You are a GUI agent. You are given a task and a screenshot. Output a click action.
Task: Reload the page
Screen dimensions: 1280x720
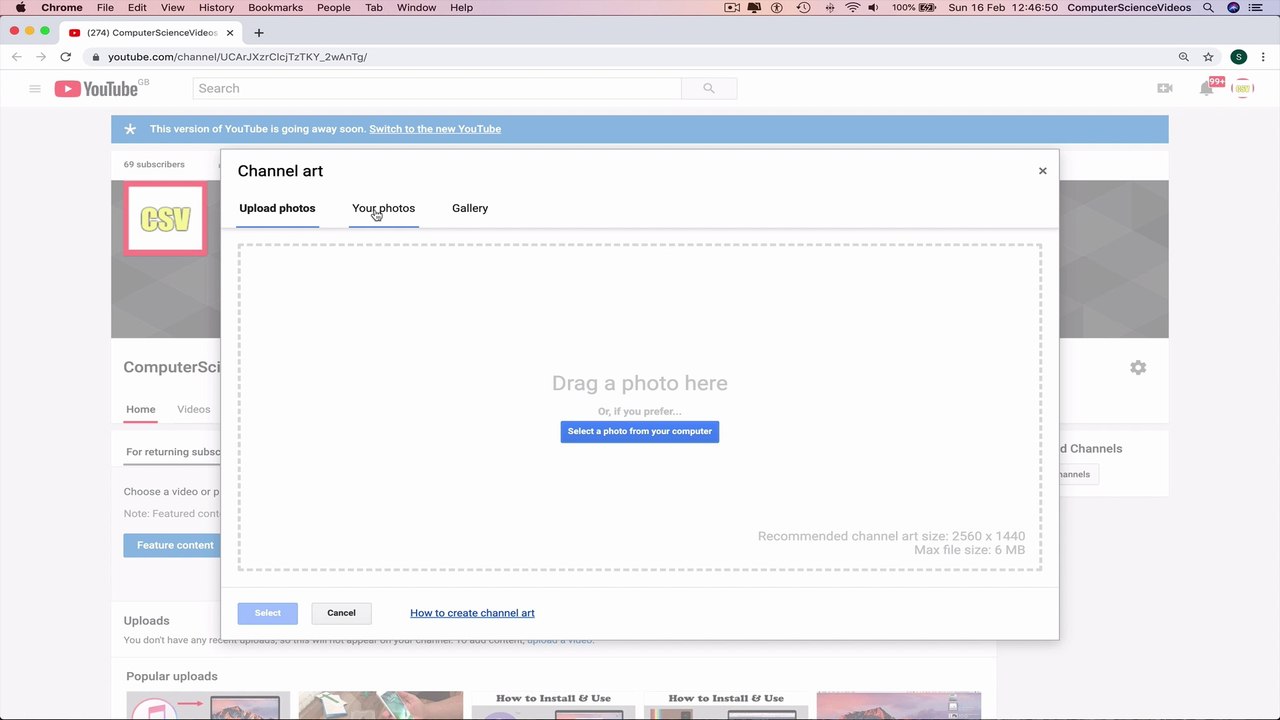point(66,57)
